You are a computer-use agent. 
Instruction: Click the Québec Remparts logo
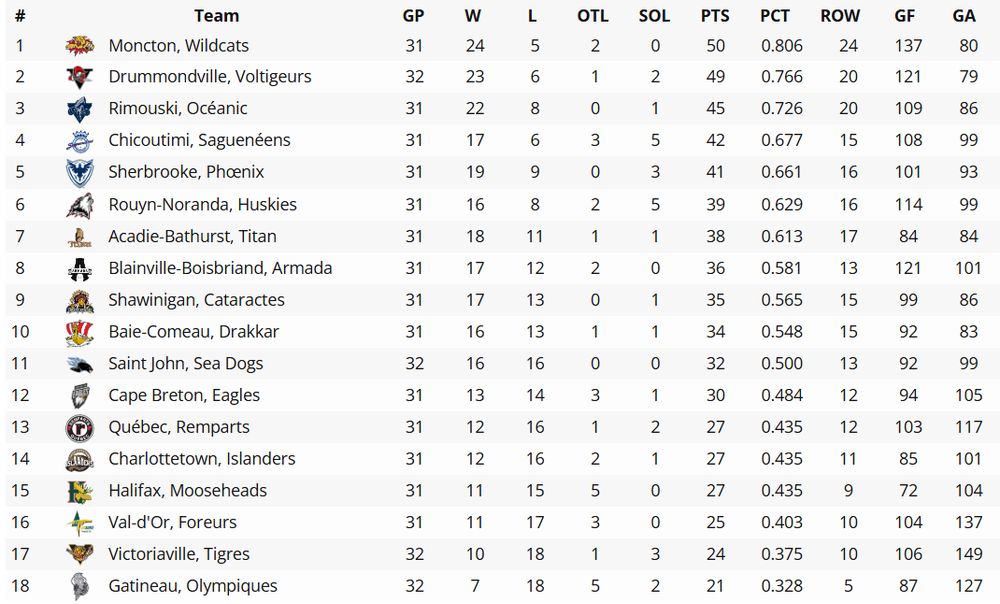[80, 427]
